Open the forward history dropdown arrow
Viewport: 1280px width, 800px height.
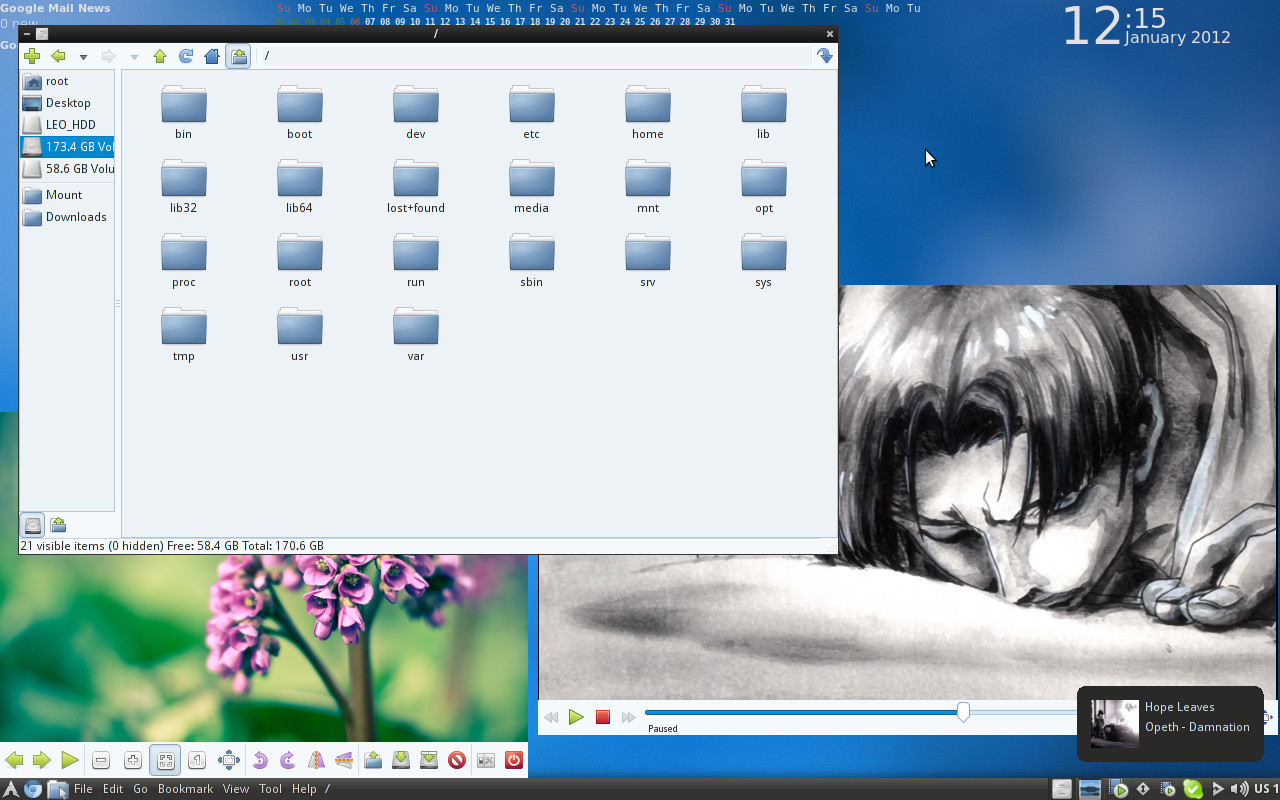coord(134,57)
